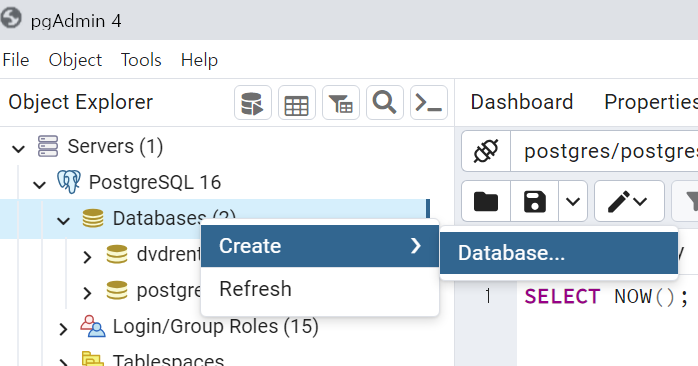The height and width of the screenshot is (366, 698).
Task: Click the Save File floppy icon
Action: pyautogui.click(x=535, y=201)
